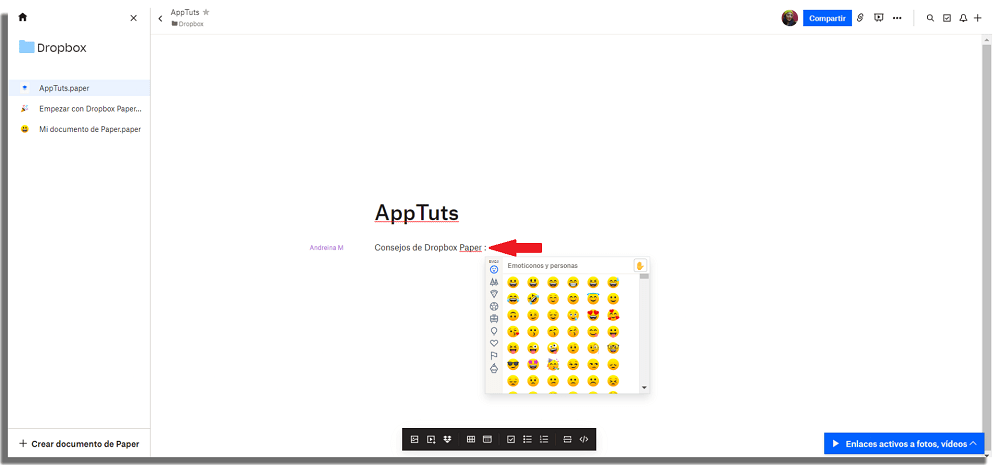Open Empezar con Dropbox Paper document
Viewport: 1000px width, 465px height.
click(x=80, y=108)
